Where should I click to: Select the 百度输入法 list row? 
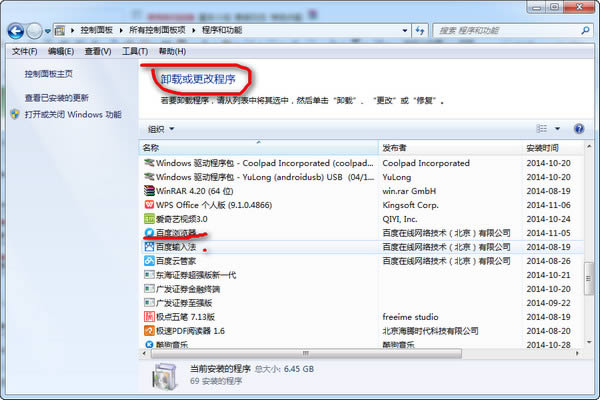coord(260,246)
